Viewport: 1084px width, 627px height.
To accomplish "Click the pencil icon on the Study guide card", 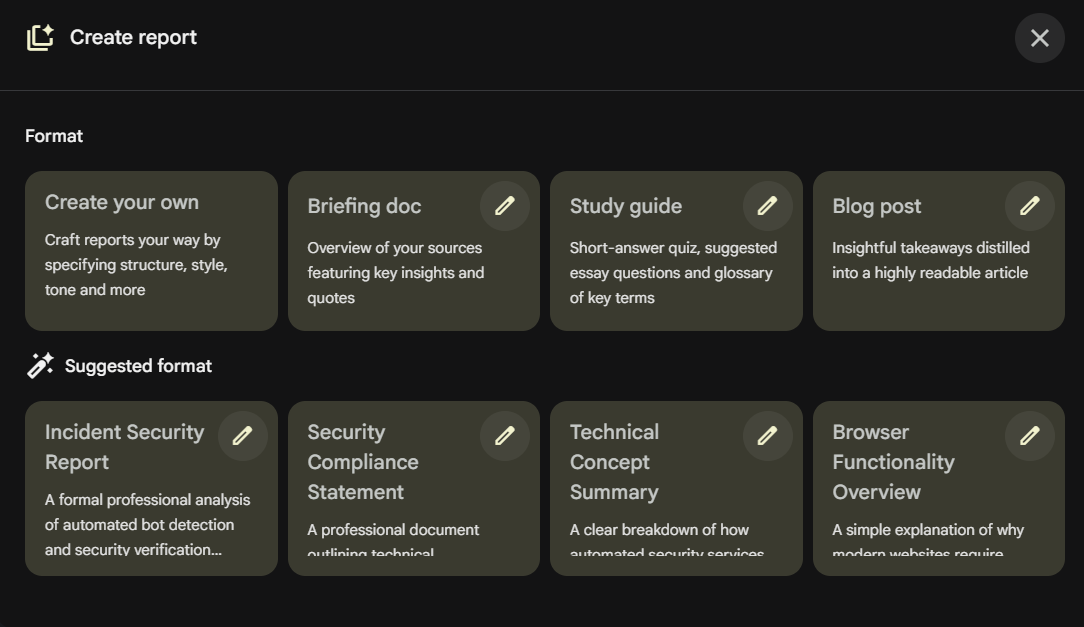I will click(x=767, y=206).
